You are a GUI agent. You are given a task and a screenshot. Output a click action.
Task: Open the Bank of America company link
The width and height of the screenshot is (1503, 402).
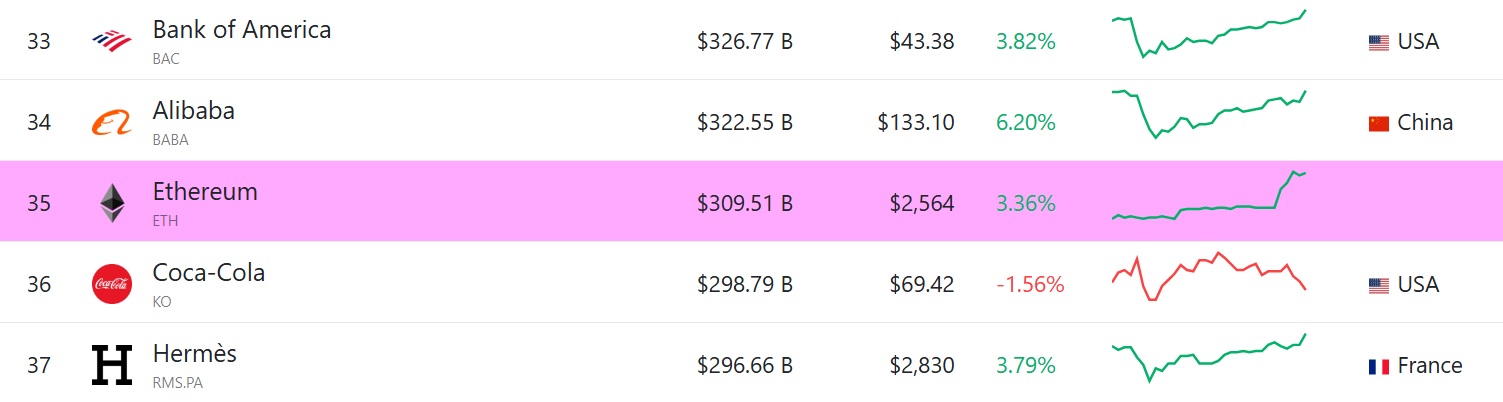(x=241, y=30)
